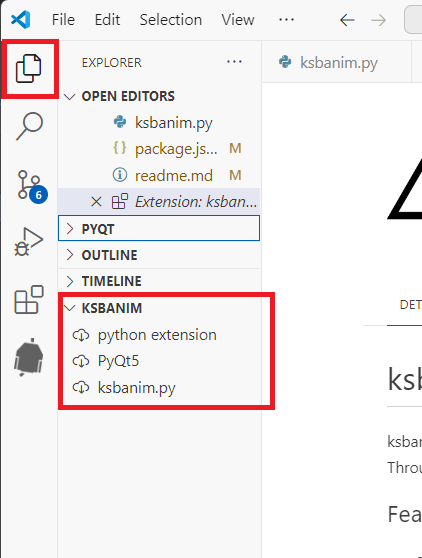Open Source Control view with 6 changes

(x=32, y=186)
